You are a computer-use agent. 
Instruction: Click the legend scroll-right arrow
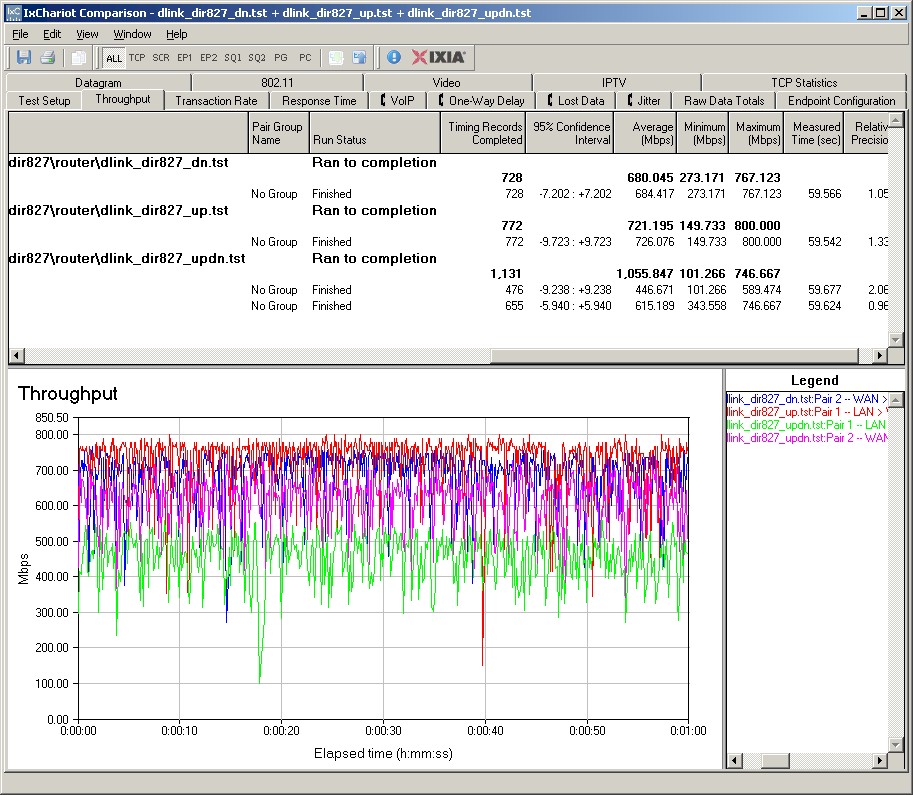pos(879,761)
